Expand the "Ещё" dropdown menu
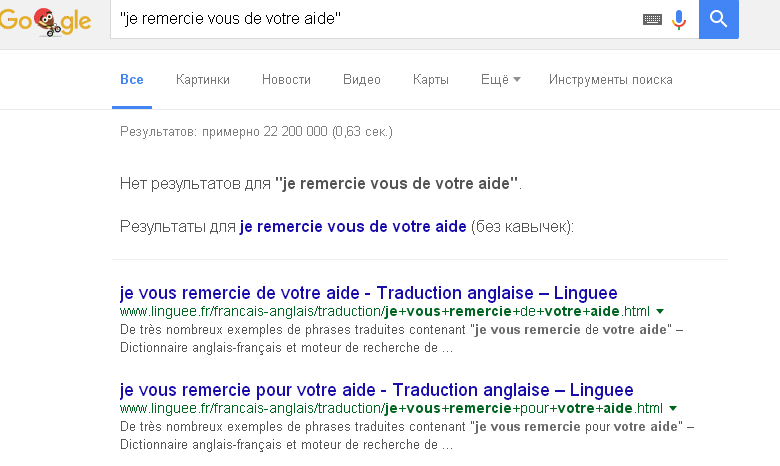The width and height of the screenshot is (780, 466). coord(500,80)
